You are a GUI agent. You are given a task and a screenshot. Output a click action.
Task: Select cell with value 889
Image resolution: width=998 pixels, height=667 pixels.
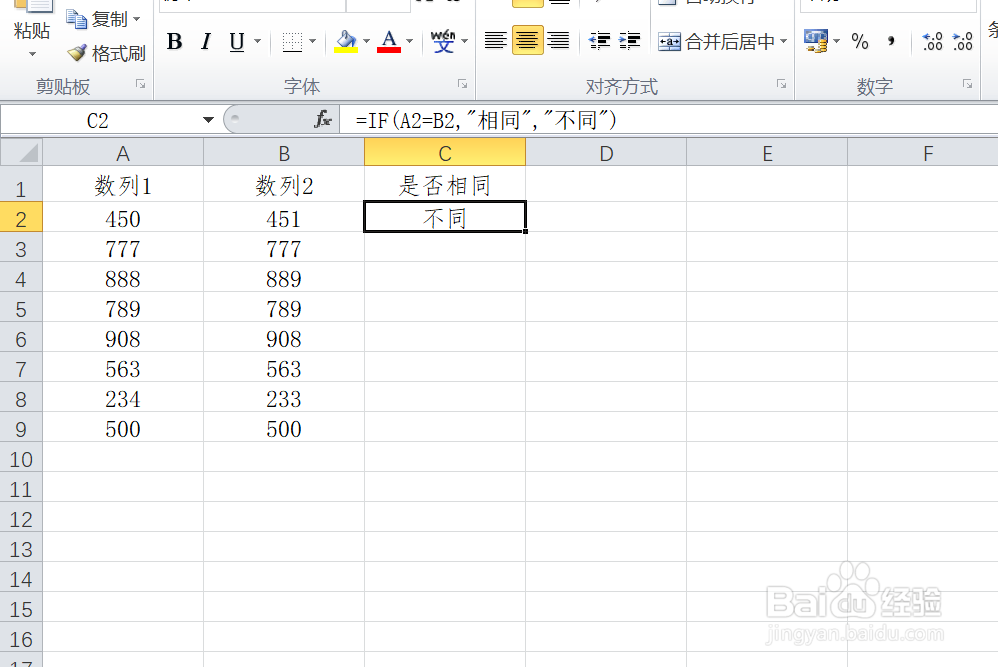tap(284, 278)
